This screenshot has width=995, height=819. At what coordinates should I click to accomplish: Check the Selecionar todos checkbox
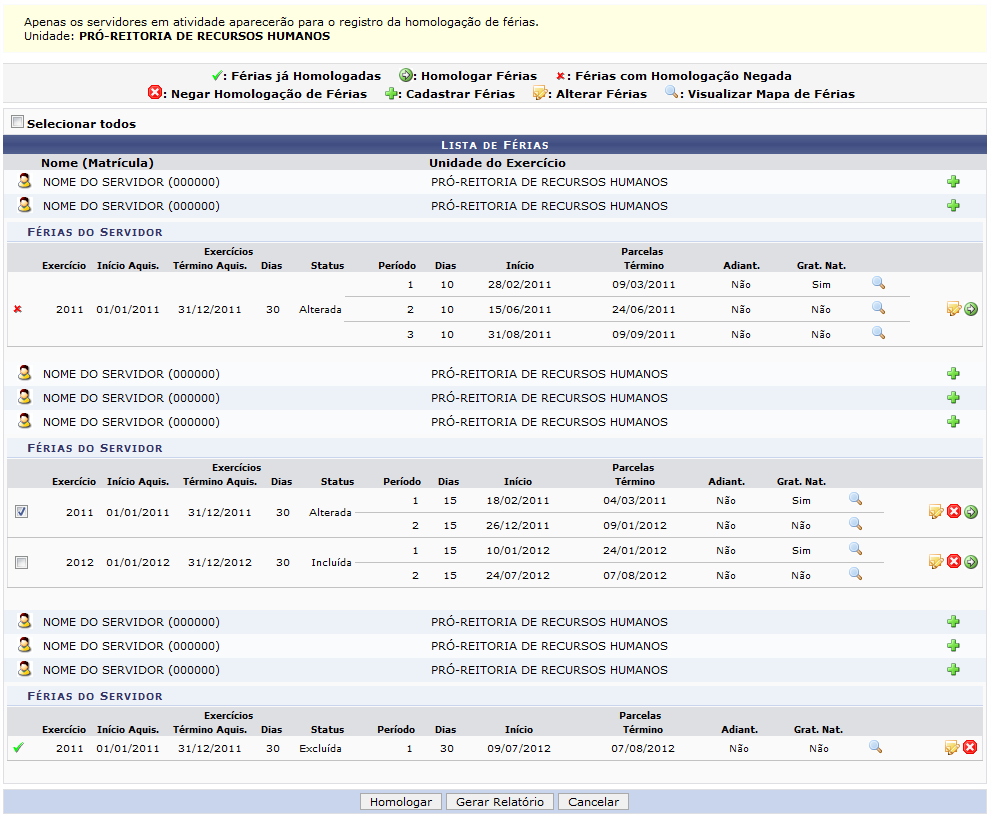point(17,122)
